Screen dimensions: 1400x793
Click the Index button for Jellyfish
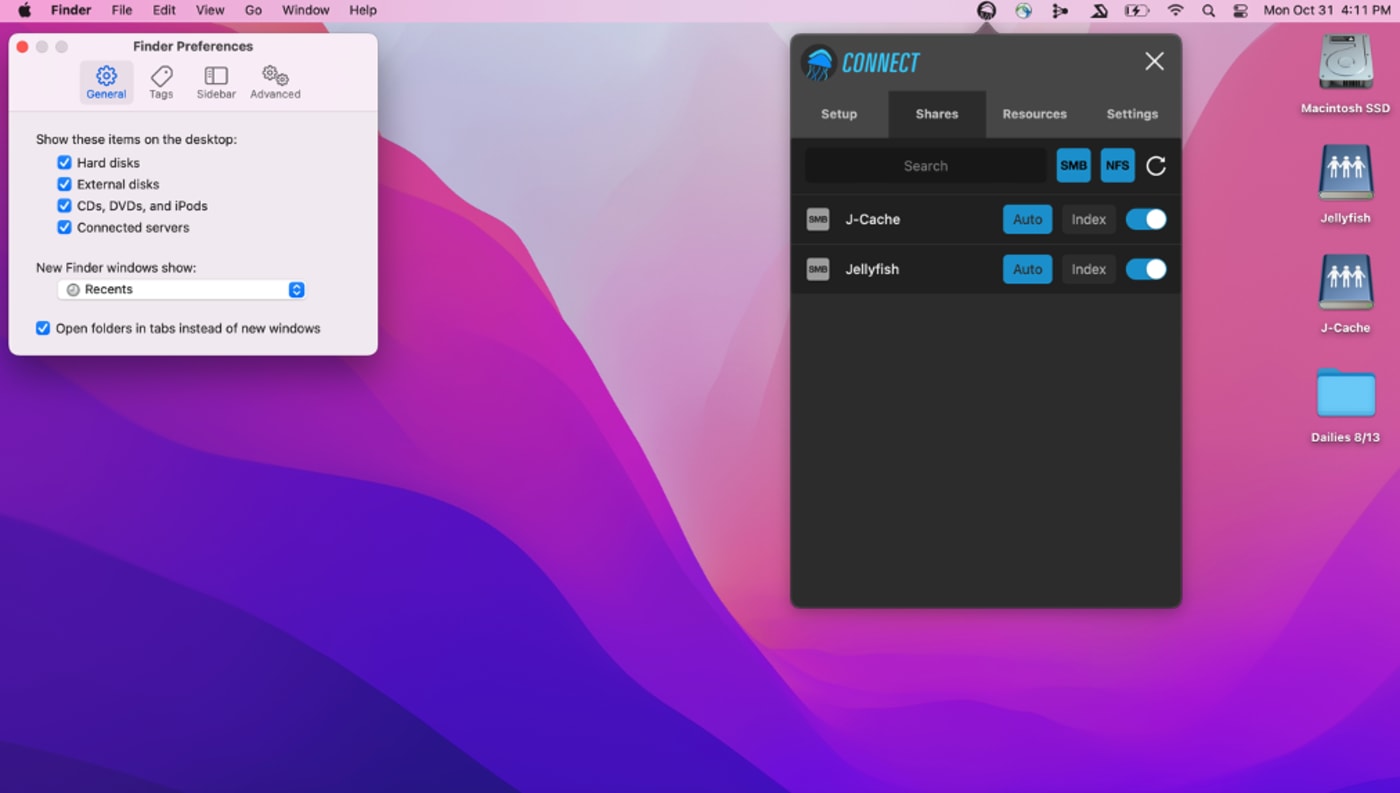point(1088,269)
